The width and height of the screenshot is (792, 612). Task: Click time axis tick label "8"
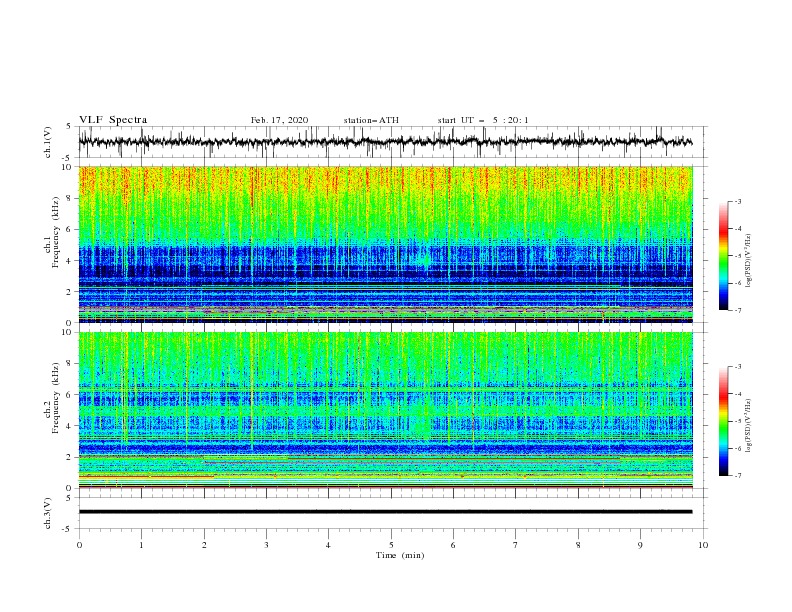pos(578,545)
